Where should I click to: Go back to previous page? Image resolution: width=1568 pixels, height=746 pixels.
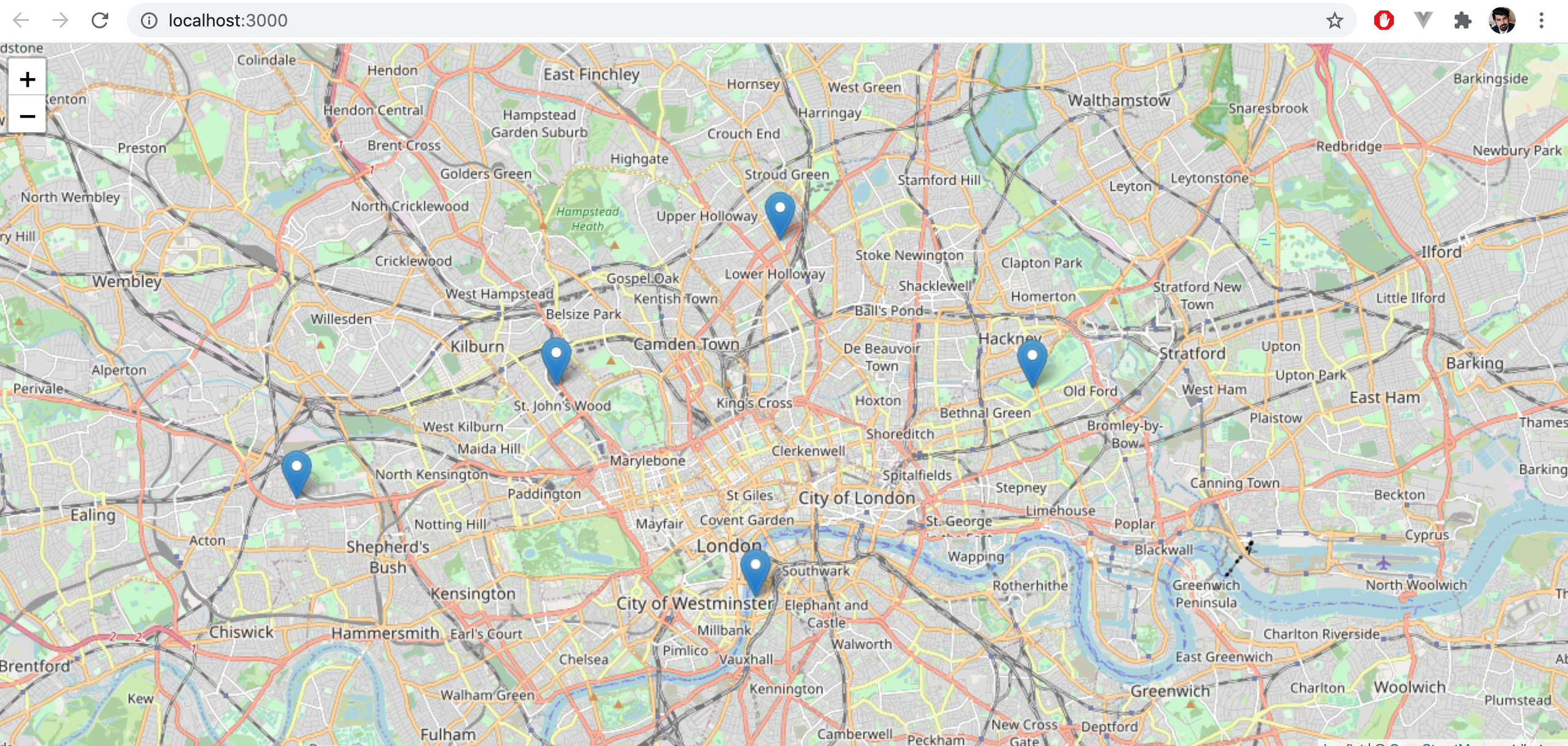click(21, 20)
